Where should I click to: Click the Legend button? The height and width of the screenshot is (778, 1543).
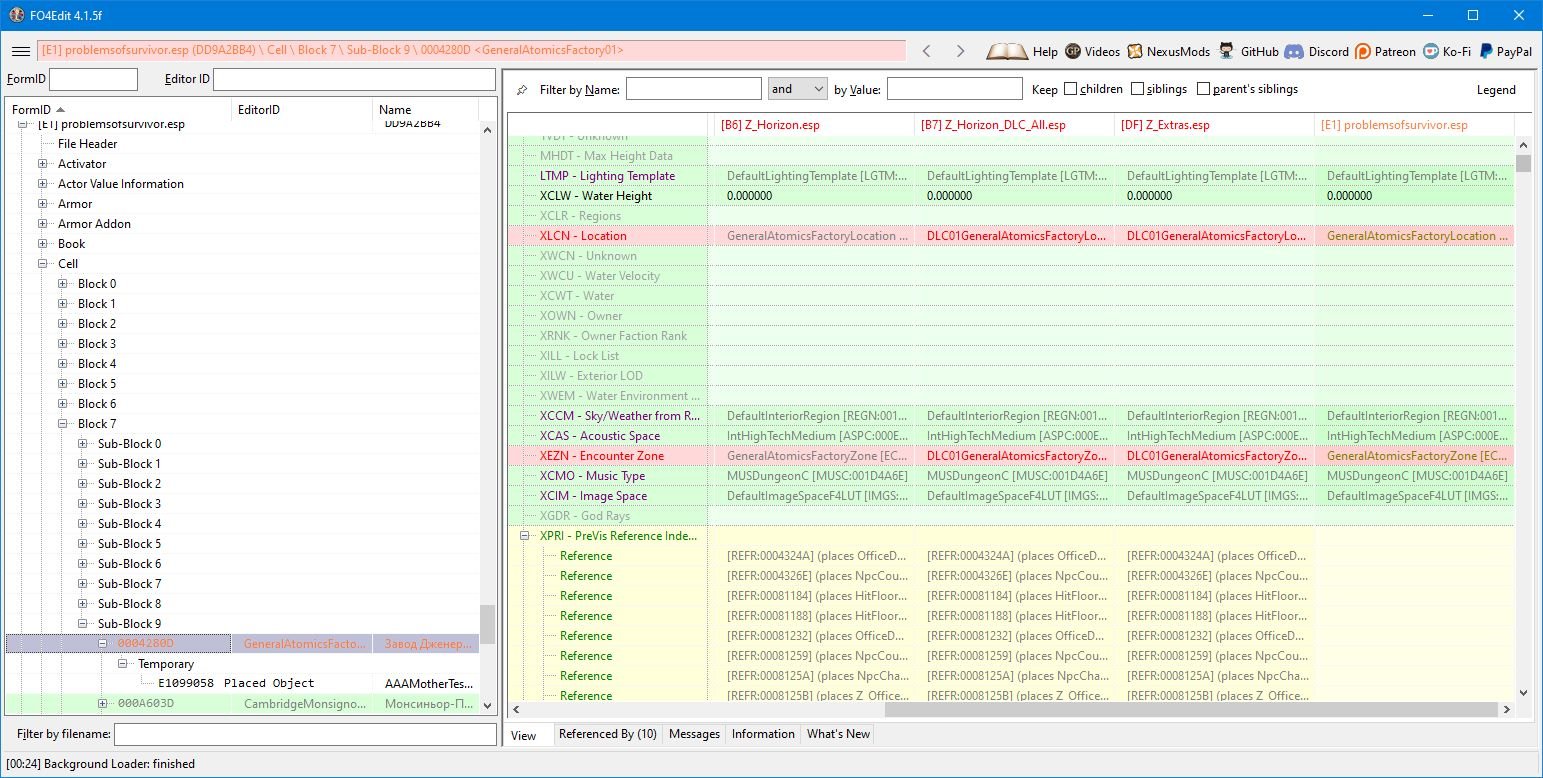[1496, 90]
